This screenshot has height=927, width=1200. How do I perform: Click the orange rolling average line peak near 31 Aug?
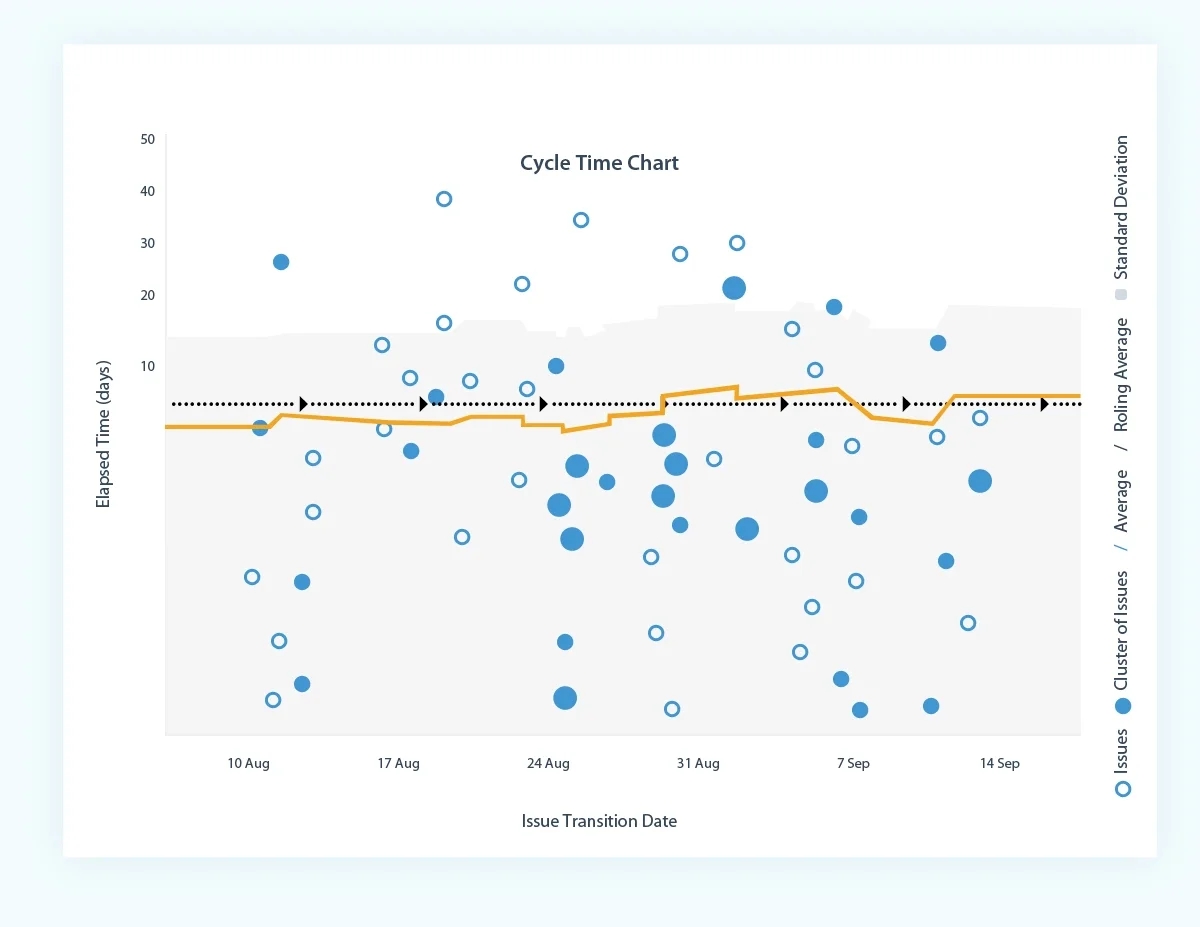coord(736,387)
